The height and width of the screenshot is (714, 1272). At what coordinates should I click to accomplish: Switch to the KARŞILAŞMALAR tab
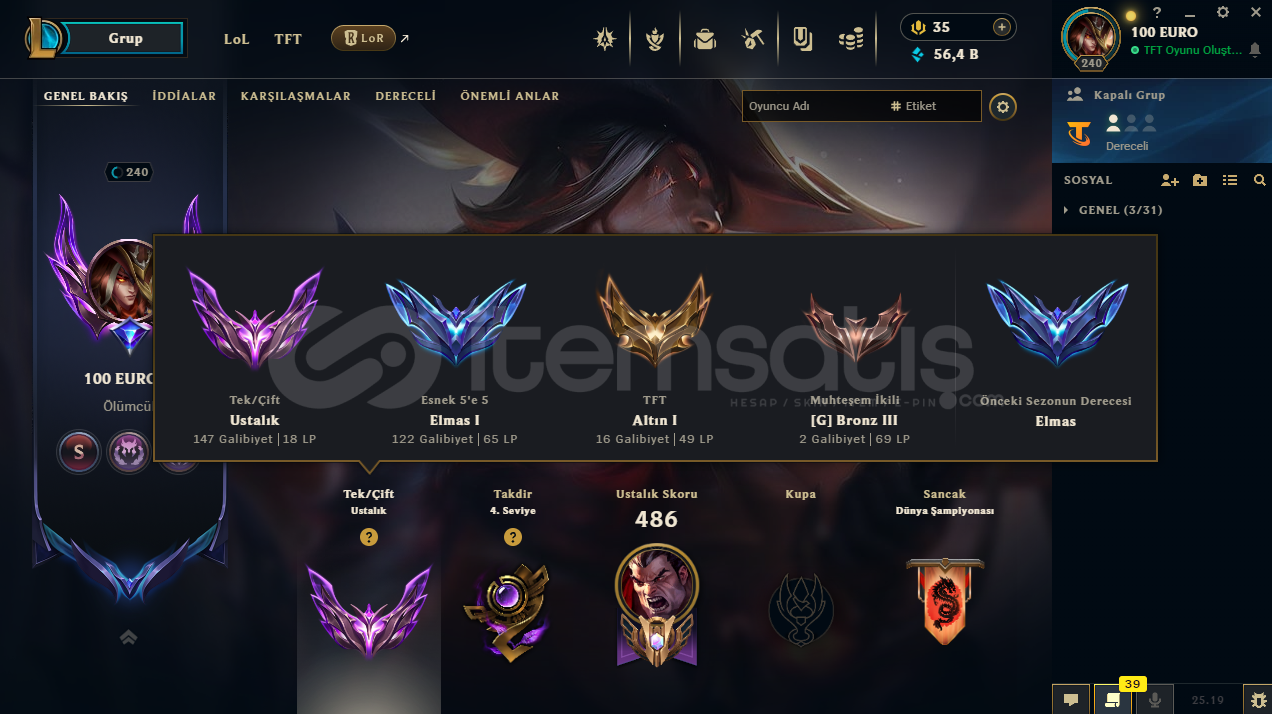click(x=295, y=96)
